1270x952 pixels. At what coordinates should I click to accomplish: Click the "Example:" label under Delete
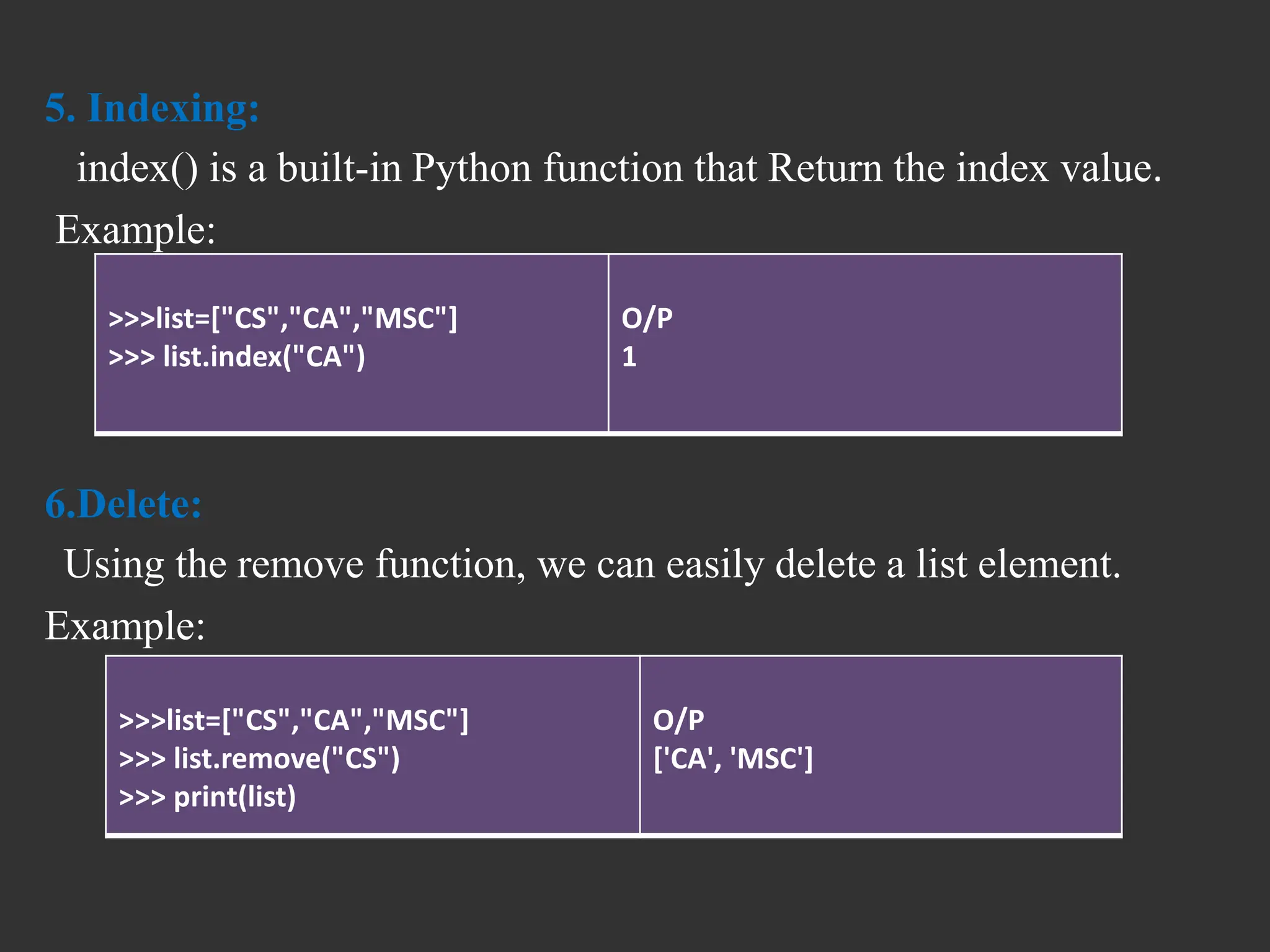(125, 626)
